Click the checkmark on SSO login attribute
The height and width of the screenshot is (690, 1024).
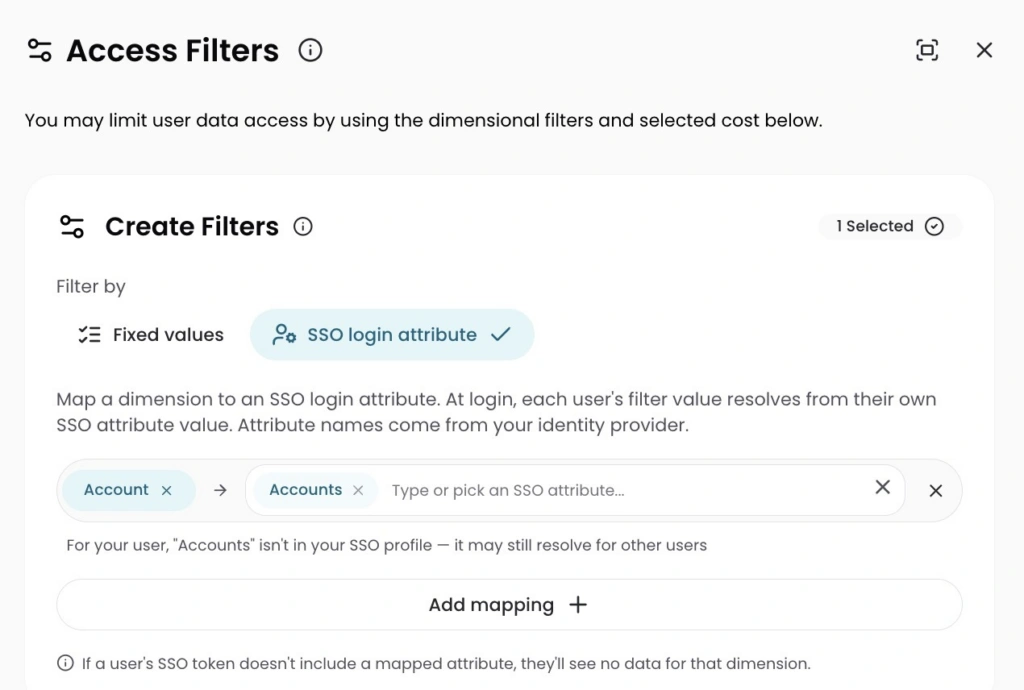pyautogui.click(x=501, y=335)
